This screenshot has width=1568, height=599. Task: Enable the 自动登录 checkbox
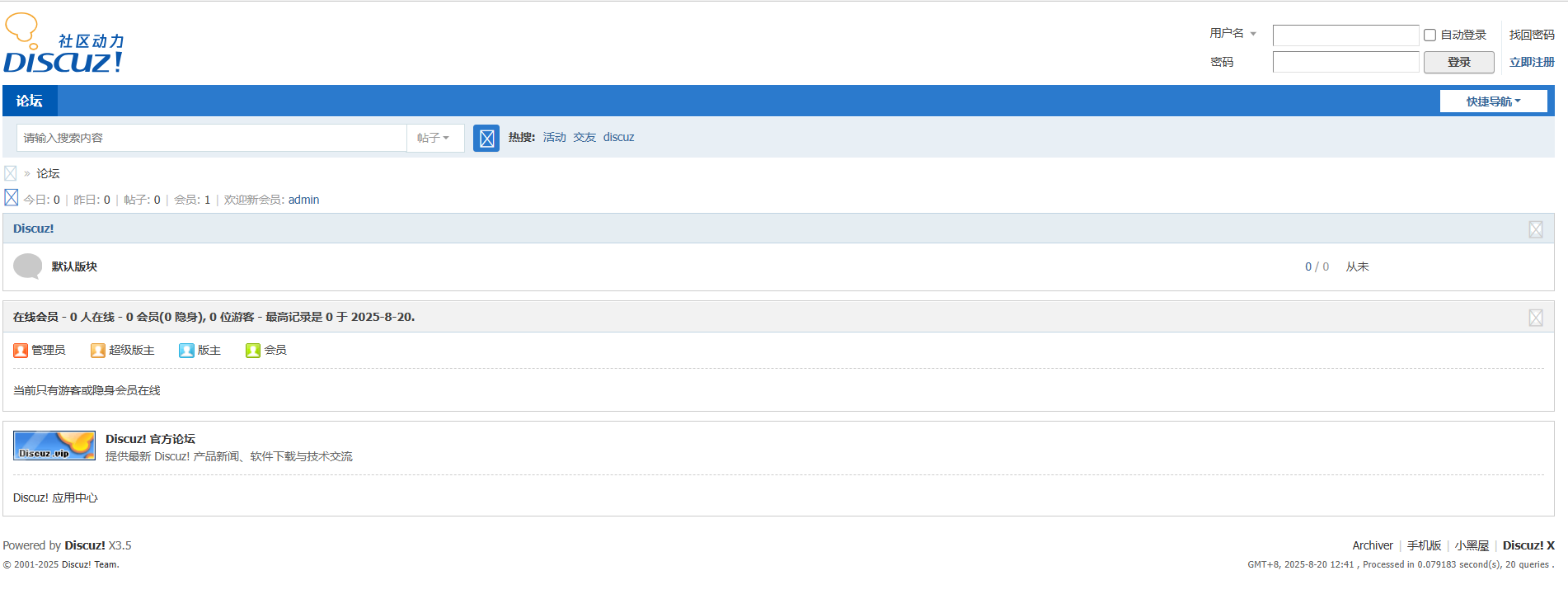1430,35
